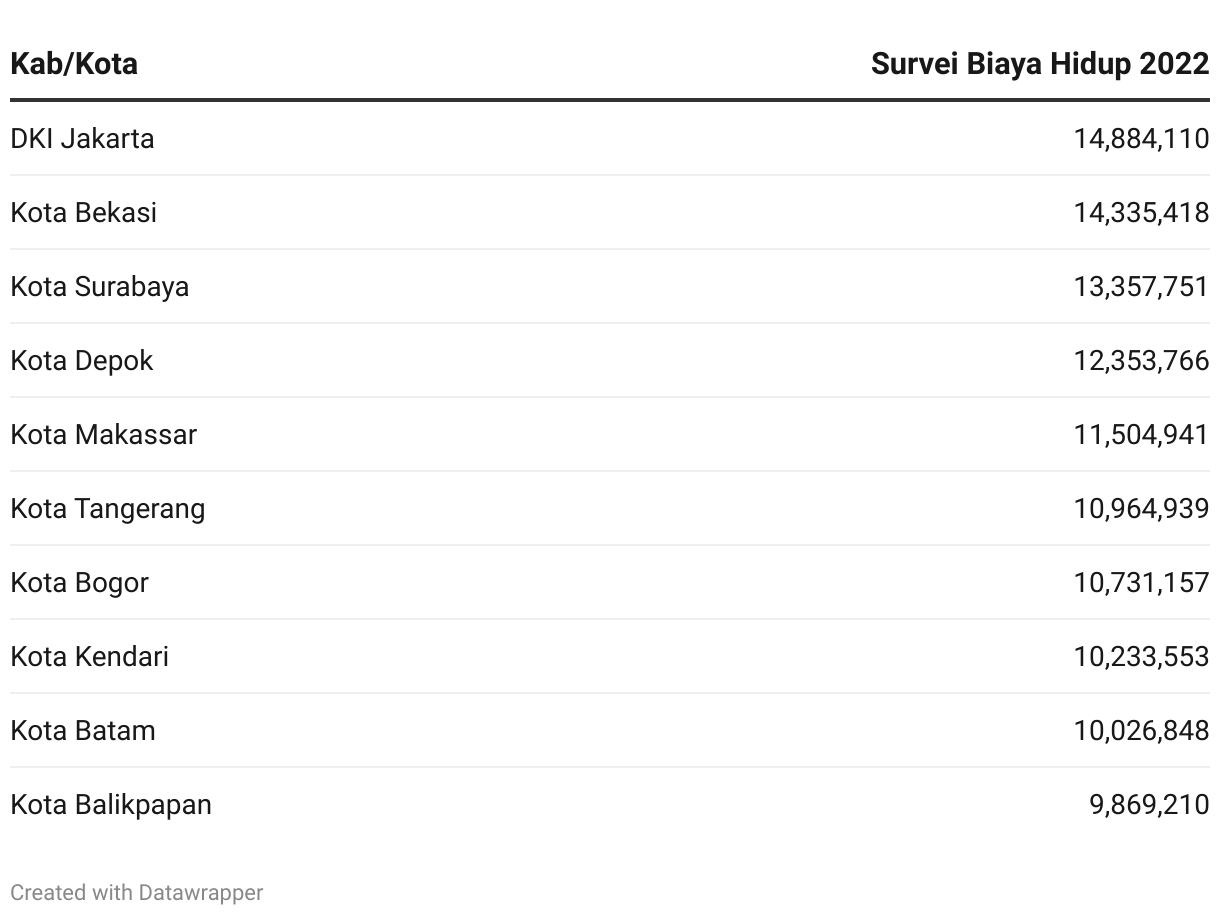
Task: Select the Kota Bogor row label
Action: click(79, 582)
